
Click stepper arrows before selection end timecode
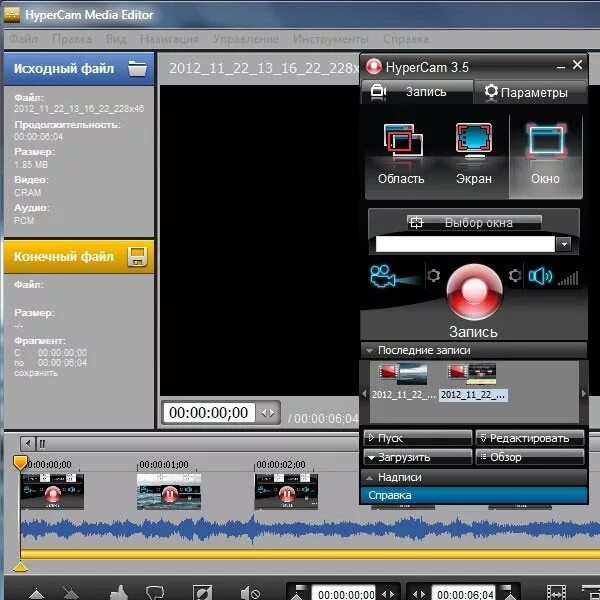click(419, 595)
